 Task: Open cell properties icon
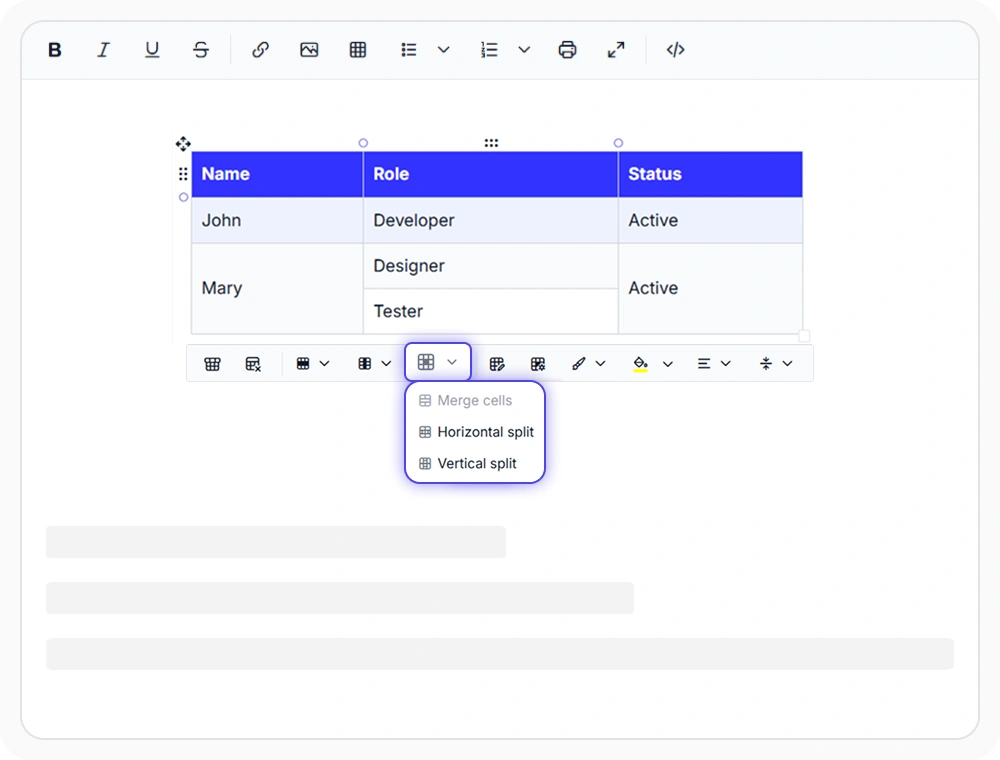(538, 363)
